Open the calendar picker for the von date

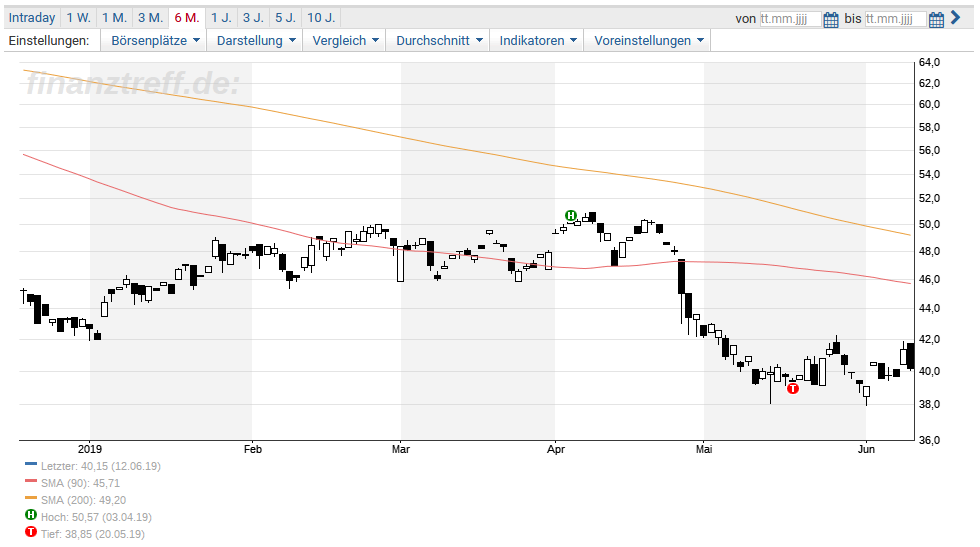pyautogui.click(x=831, y=19)
